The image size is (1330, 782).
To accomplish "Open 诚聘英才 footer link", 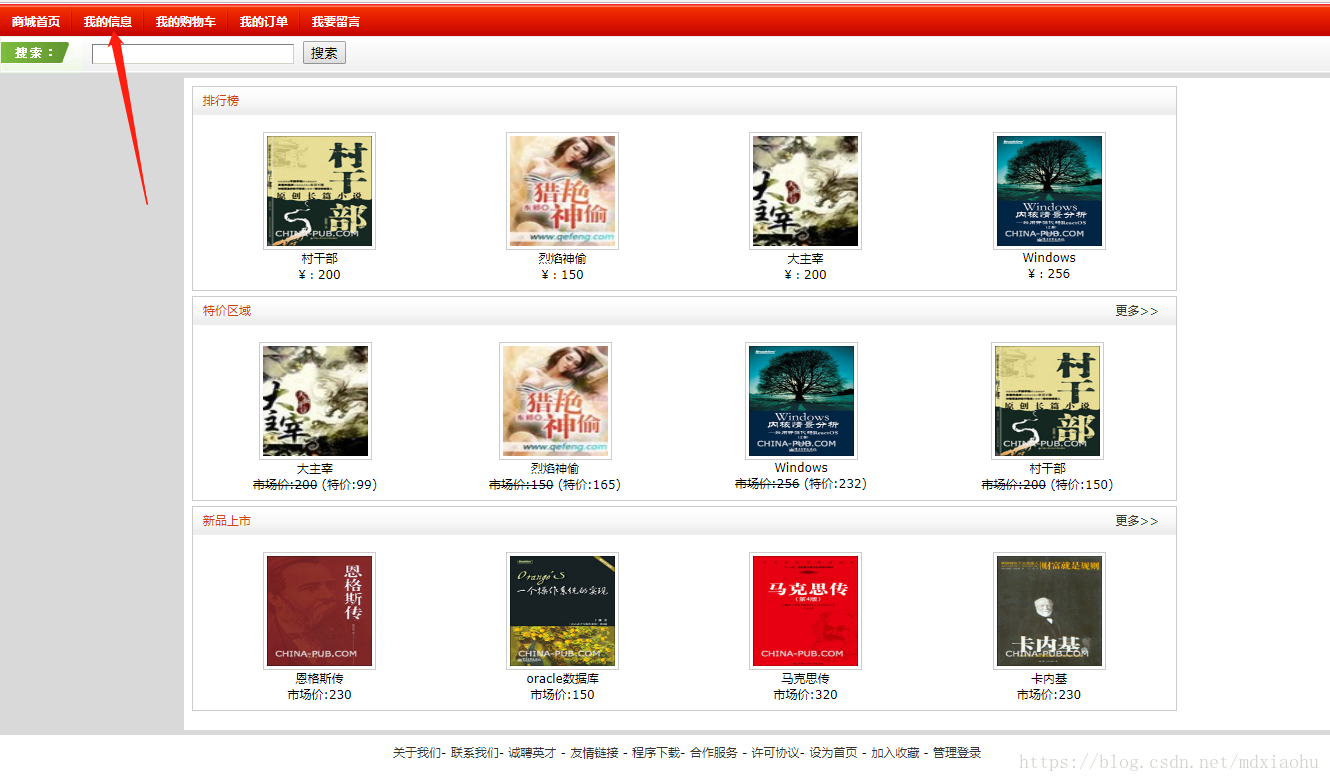I will point(532,753).
